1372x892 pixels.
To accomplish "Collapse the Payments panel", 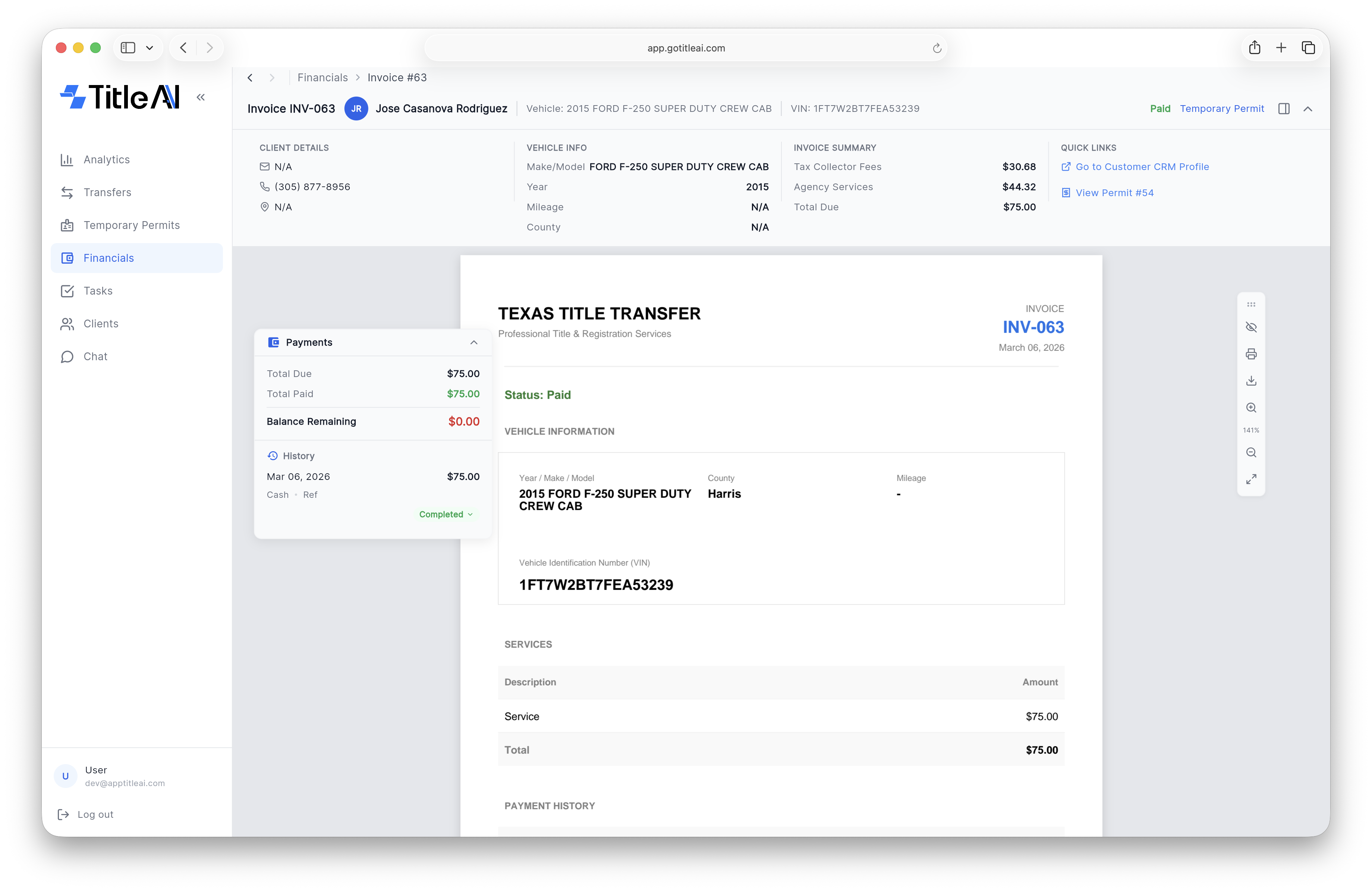I will pos(474,342).
